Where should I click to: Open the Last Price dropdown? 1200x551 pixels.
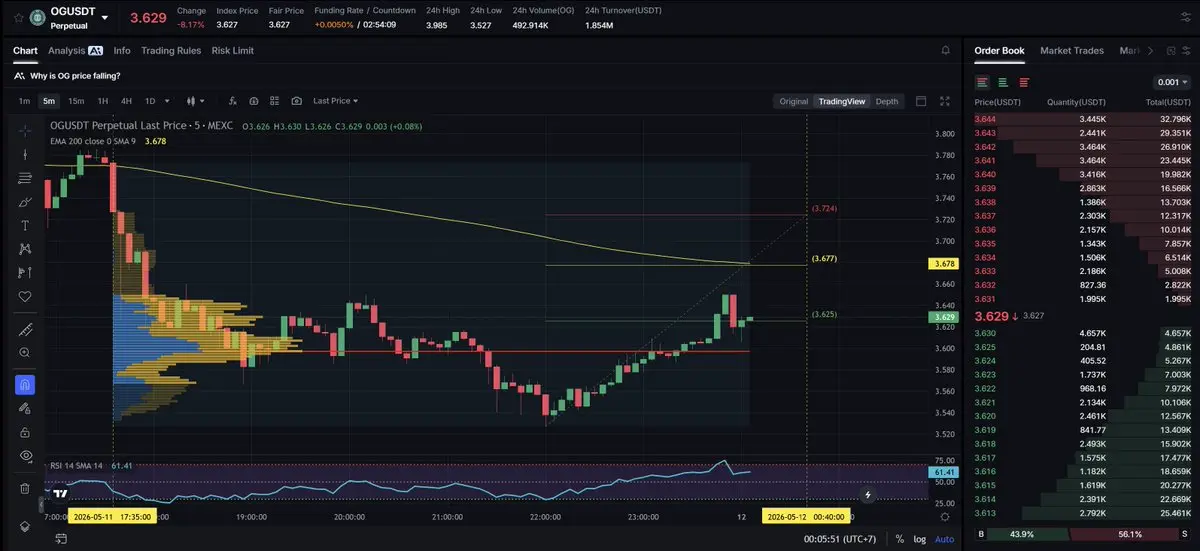click(335, 101)
